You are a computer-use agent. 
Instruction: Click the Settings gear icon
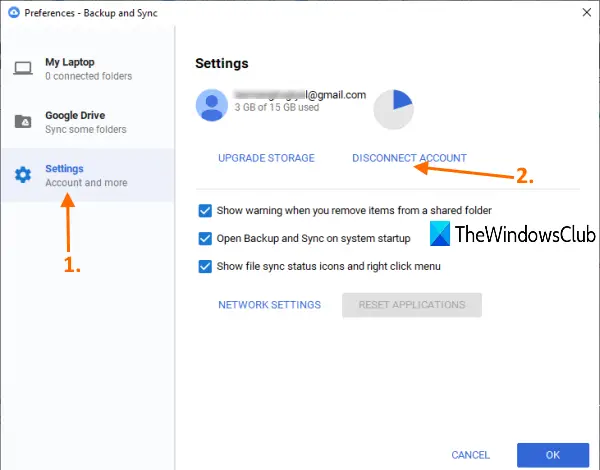[23, 175]
